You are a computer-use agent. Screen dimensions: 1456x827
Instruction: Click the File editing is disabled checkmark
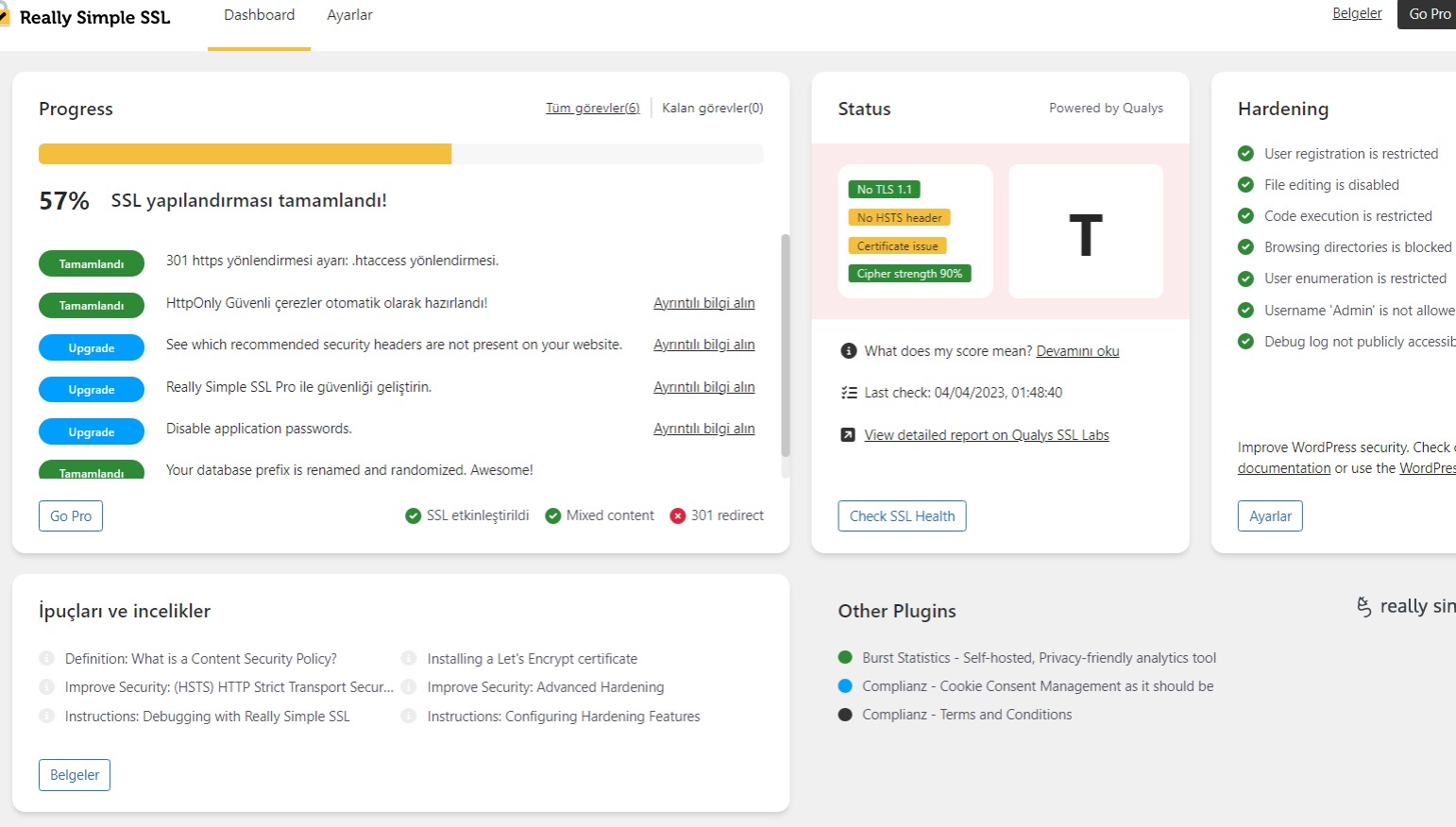click(1245, 185)
